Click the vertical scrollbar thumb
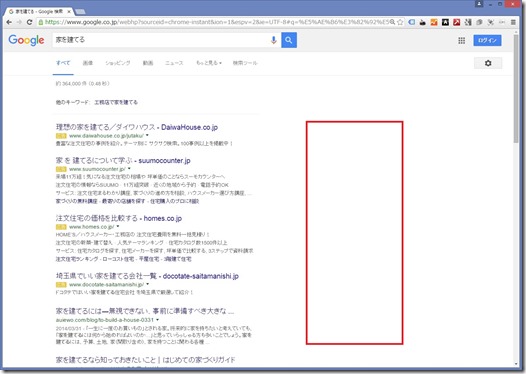 click(x=516, y=89)
